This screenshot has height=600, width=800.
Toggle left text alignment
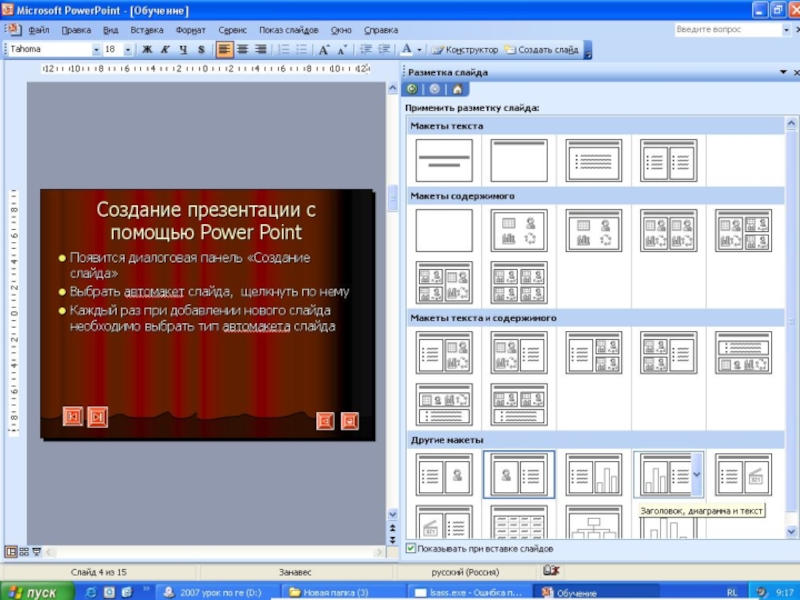(225, 49)
